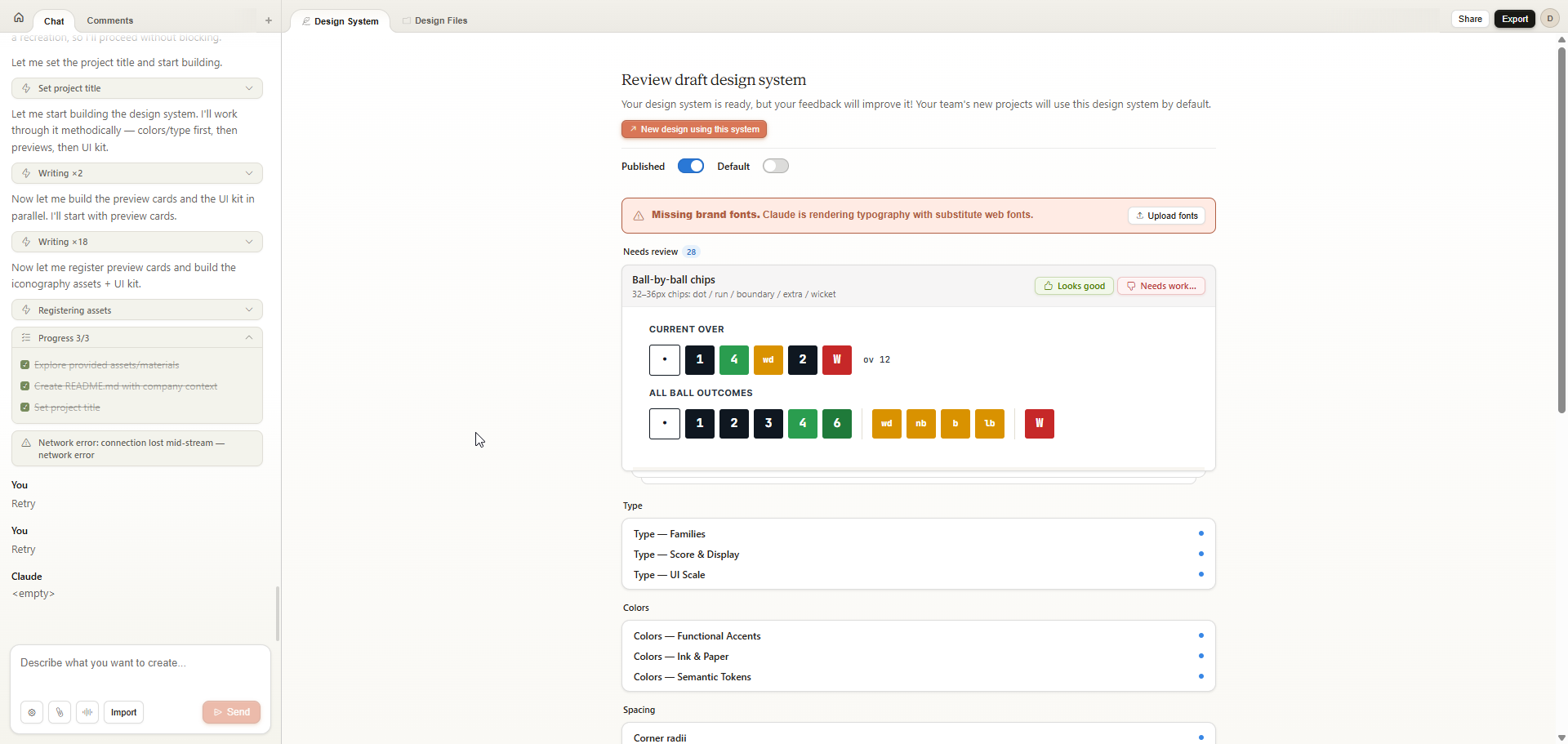Click the lightning icon beside Registering assets
This screenshot has width=1568, height=744.
click(x=26, y=310)
